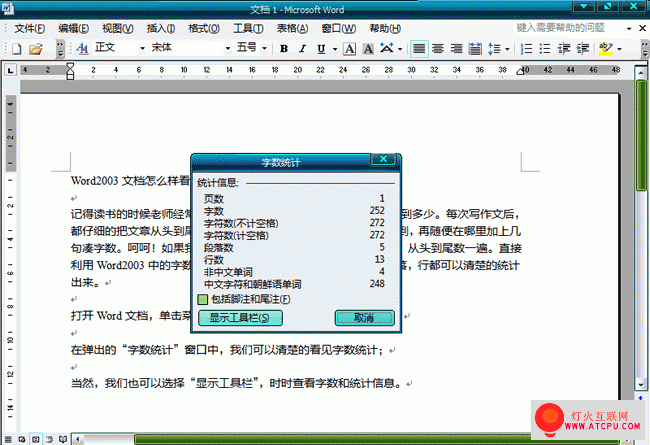Open the 视图(V) menu
This screenshot has height=445, width=650.
(118, 28)
